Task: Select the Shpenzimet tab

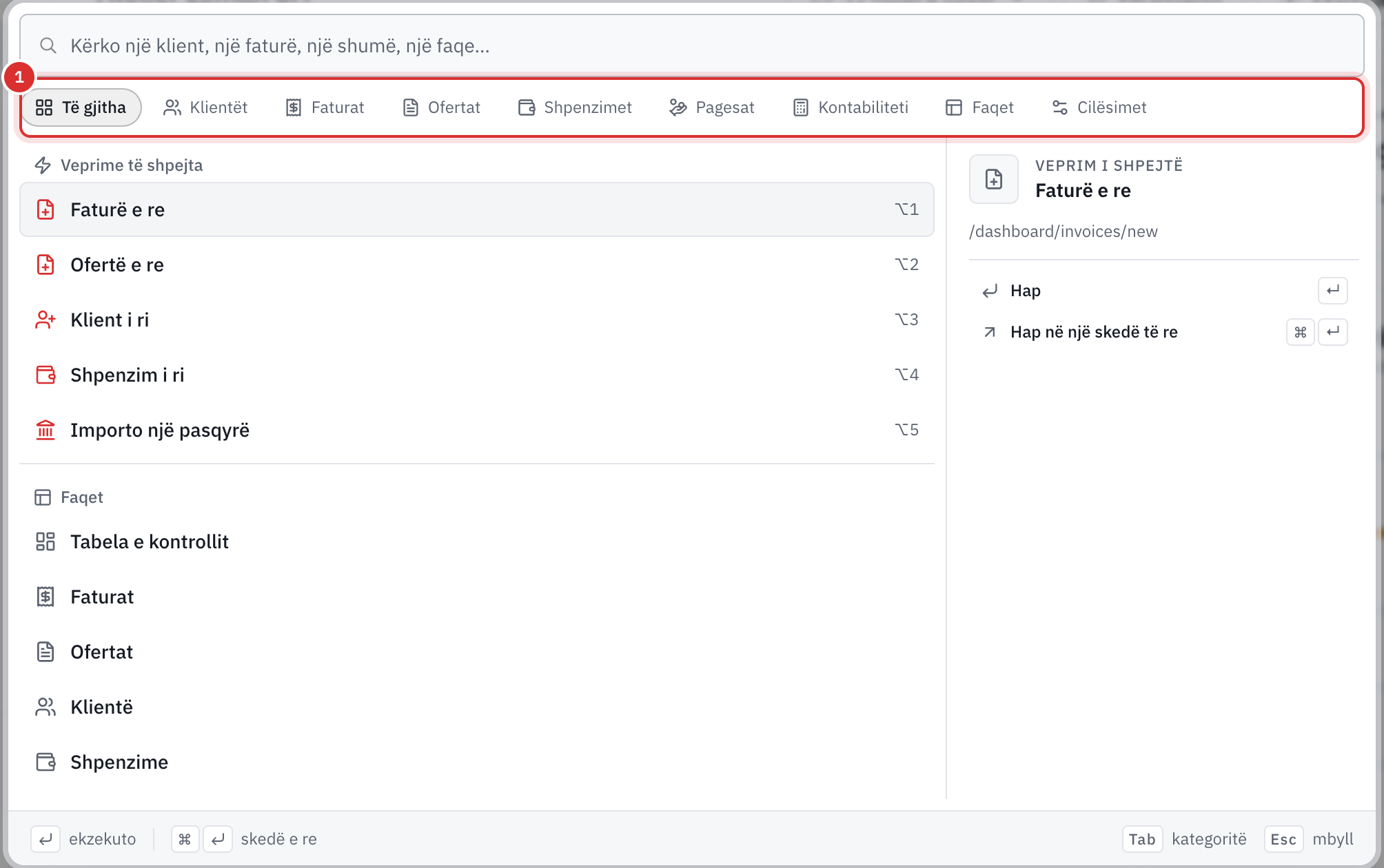Action: (x=575, y=107)
